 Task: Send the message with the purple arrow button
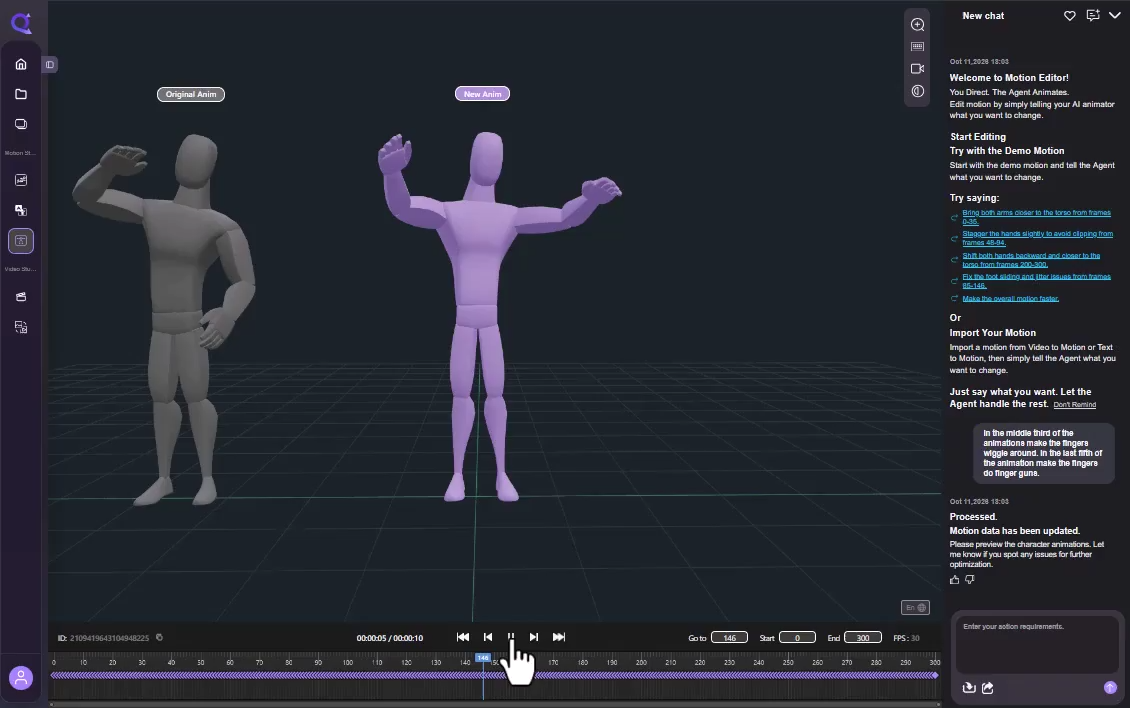click(x=1111, y=688)
